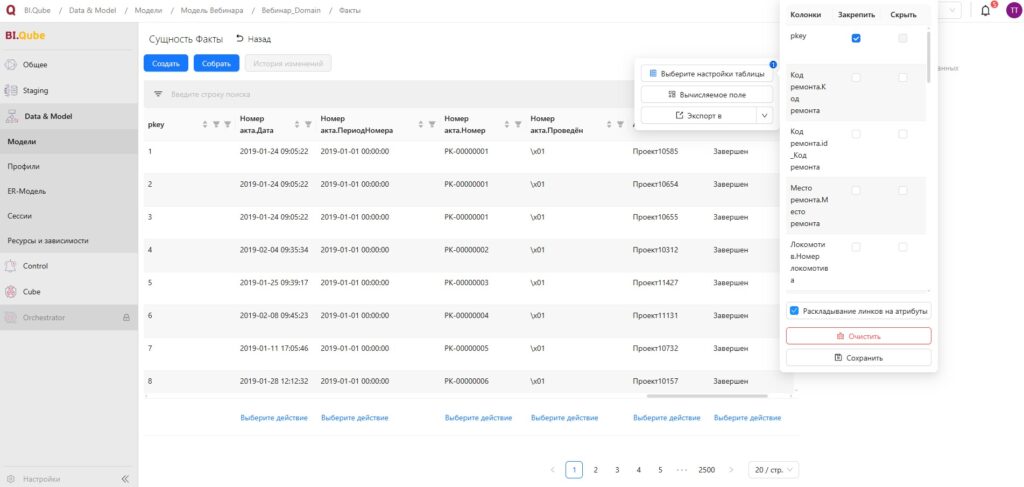Image resolution: width=1024 pixels, height=487 pixels.
Task: Collapse the sidebar with double-chevron icon
Action: click(125, 479)
